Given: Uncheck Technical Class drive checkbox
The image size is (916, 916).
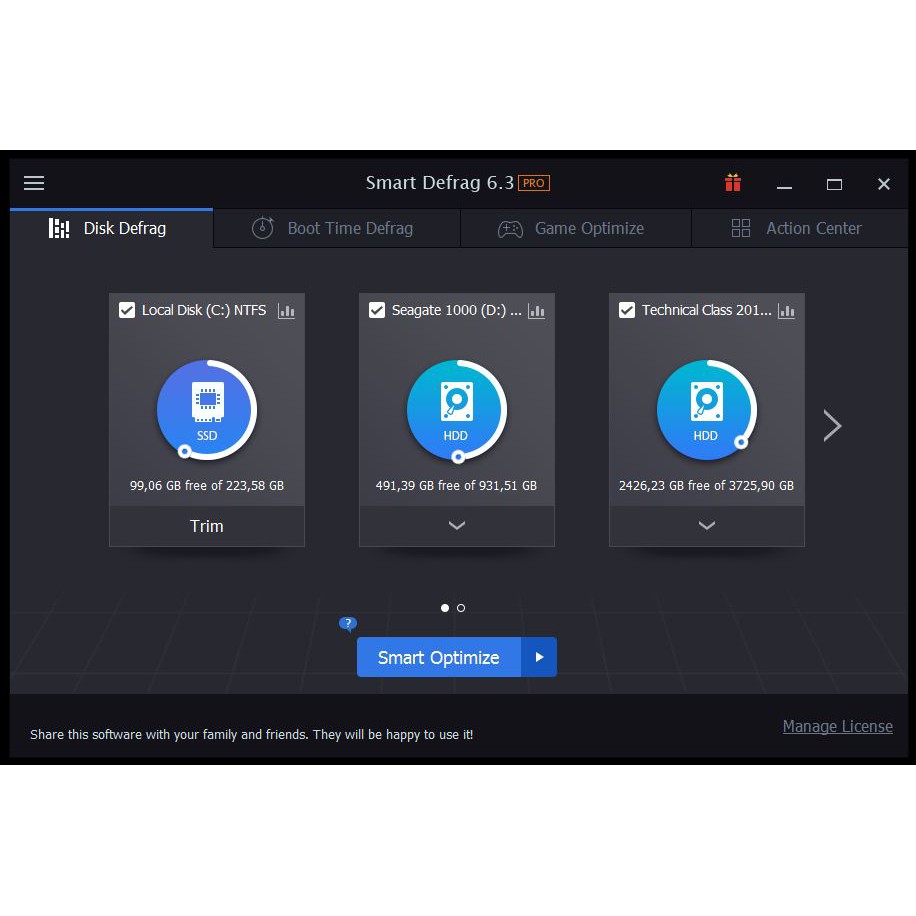Looking at the screenshot, I should (x=627, y=310).
